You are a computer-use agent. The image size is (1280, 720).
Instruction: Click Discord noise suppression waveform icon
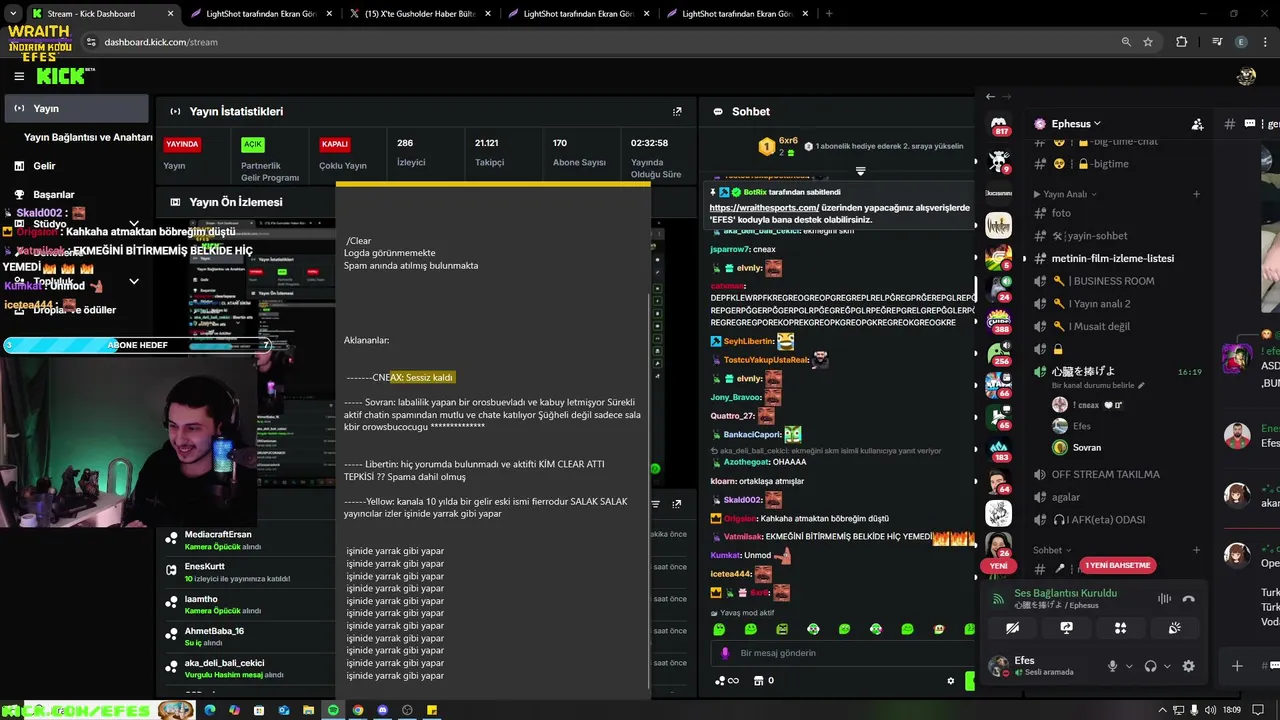click(x=1164, y=599)
